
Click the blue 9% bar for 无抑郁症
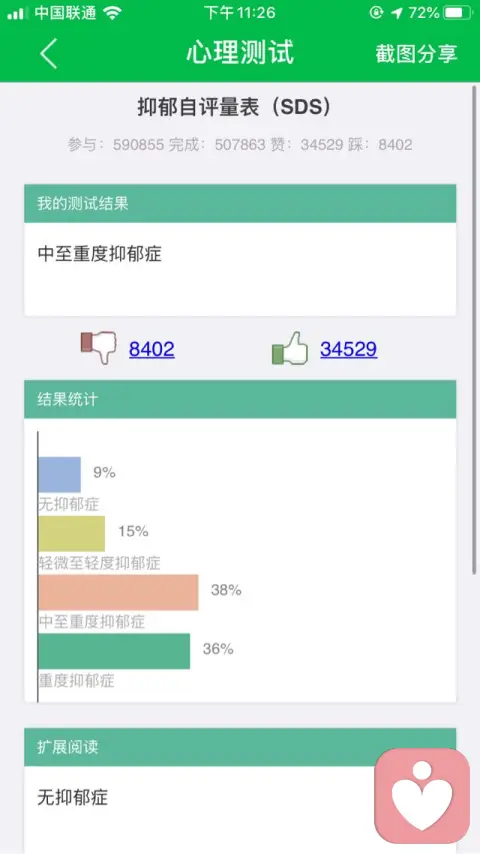tap(59, 474)
